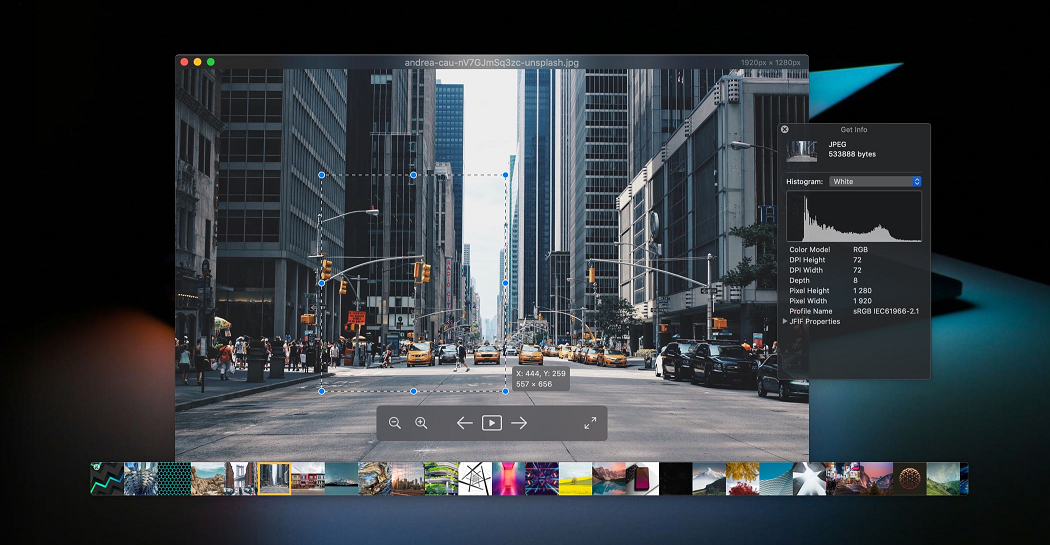Click the bottom-right selection handle
1050x545 pixels.
tap(506, 391)
